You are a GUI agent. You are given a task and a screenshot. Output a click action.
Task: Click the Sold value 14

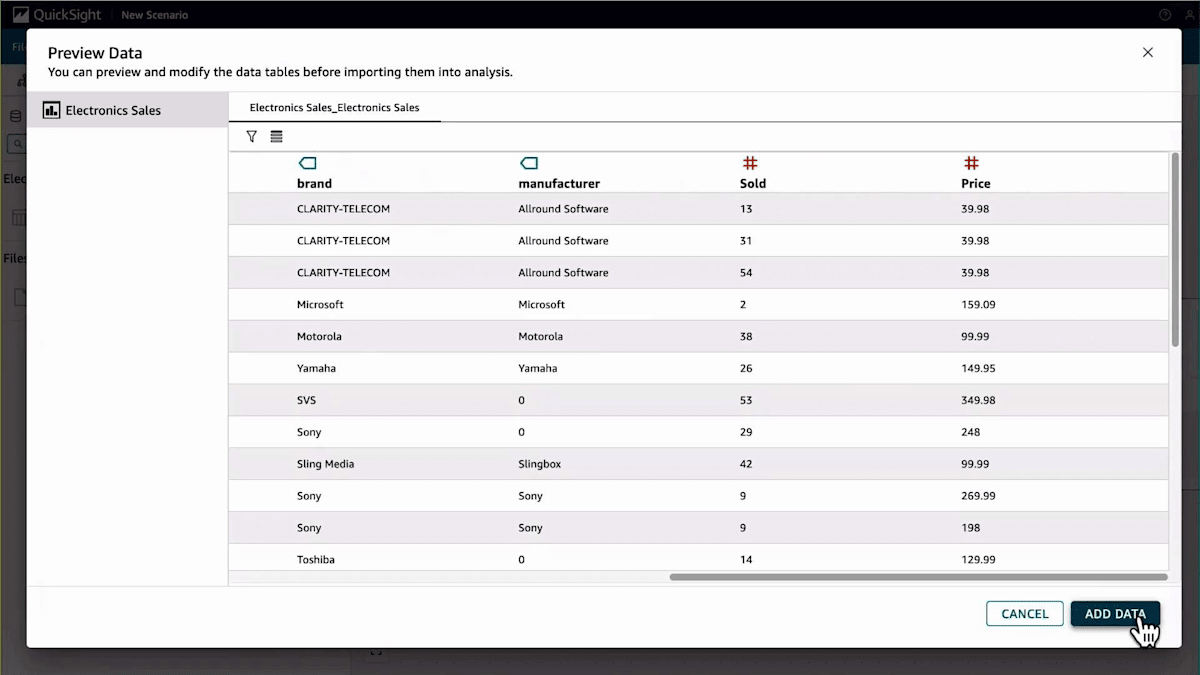(746, 560)
